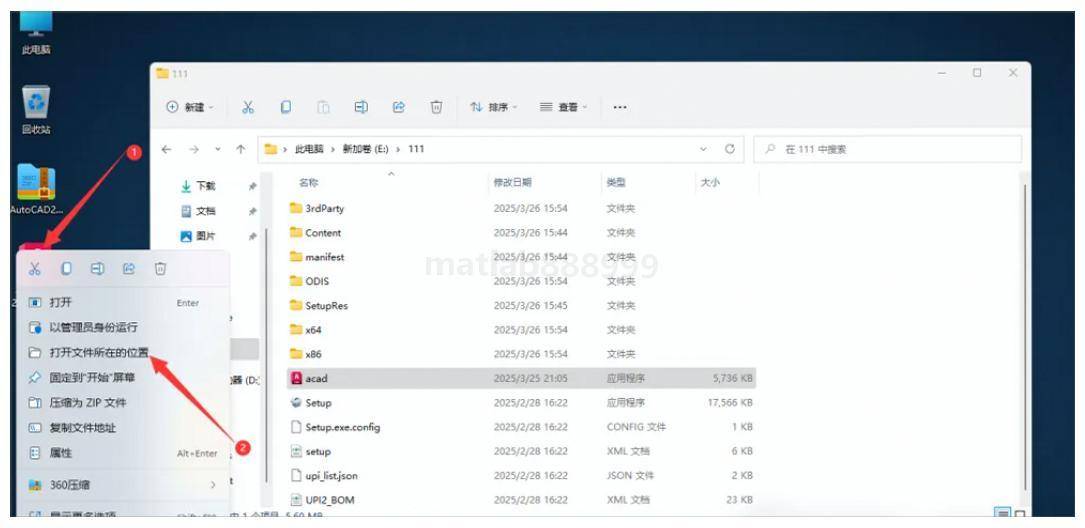The image size is (1085, 528).
Task: Select the 此电脑 desktop icon
Action: coord(36,33)
